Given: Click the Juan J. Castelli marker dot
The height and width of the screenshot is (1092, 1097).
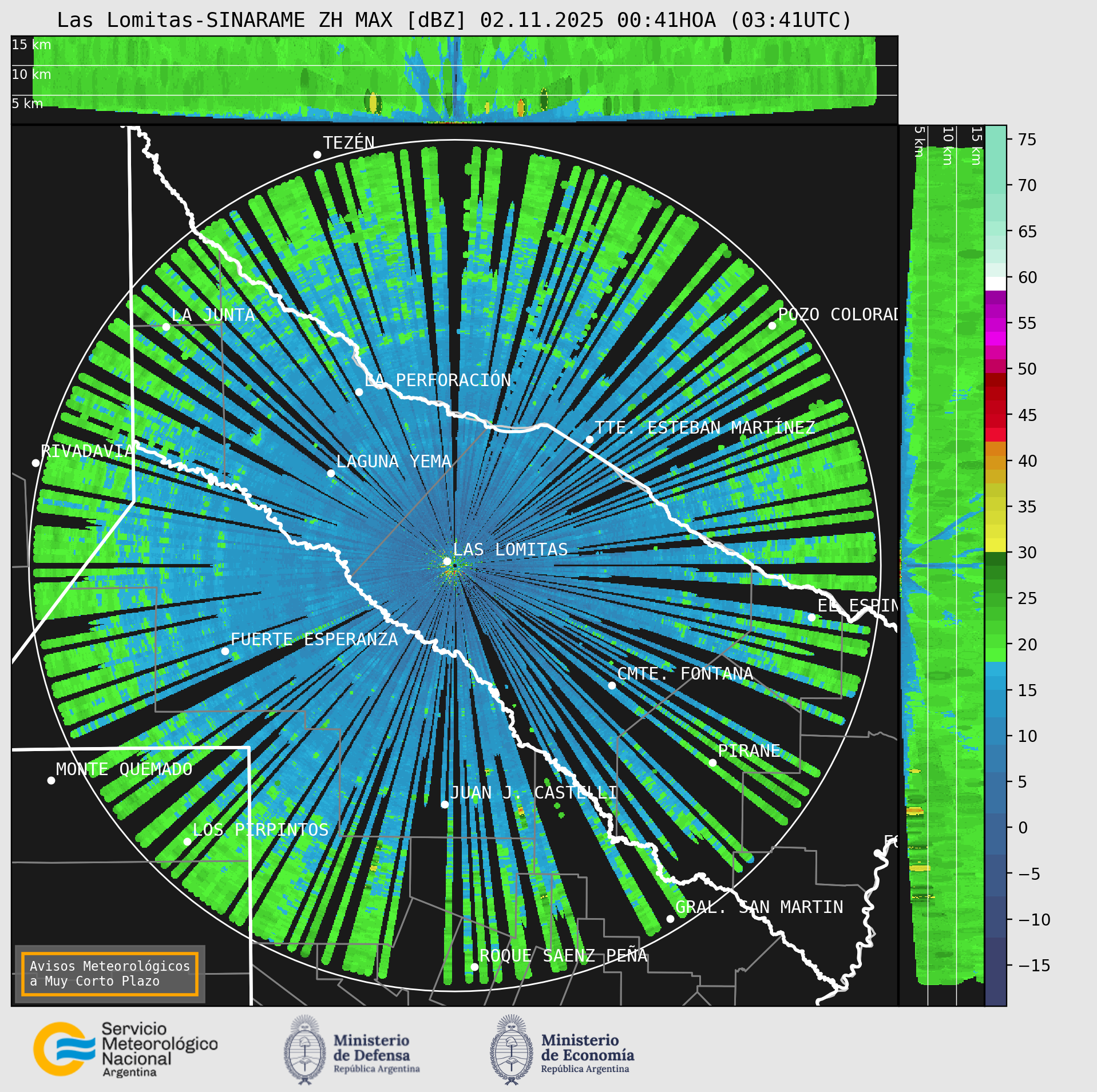Looking at the screenshot, I should click(x=445, y=804).
